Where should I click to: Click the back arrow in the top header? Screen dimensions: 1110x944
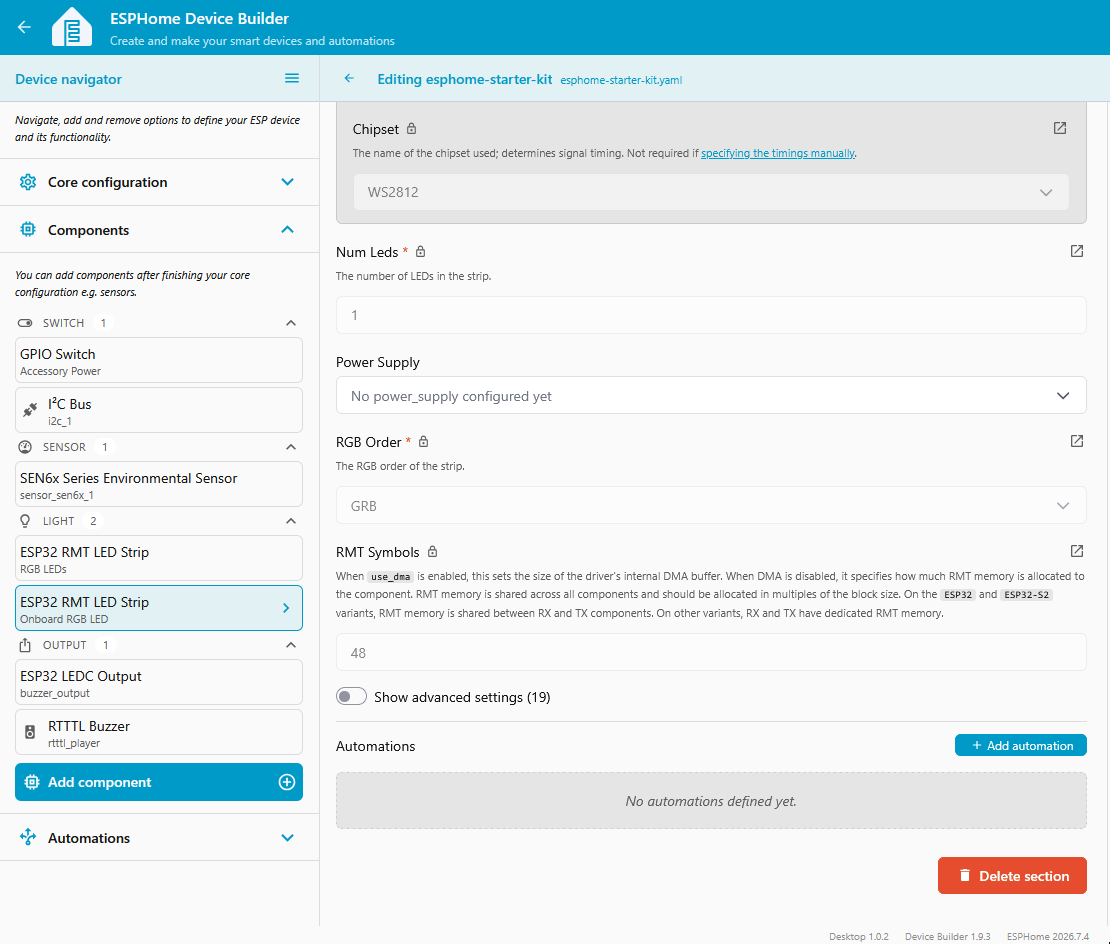[24, 27]
